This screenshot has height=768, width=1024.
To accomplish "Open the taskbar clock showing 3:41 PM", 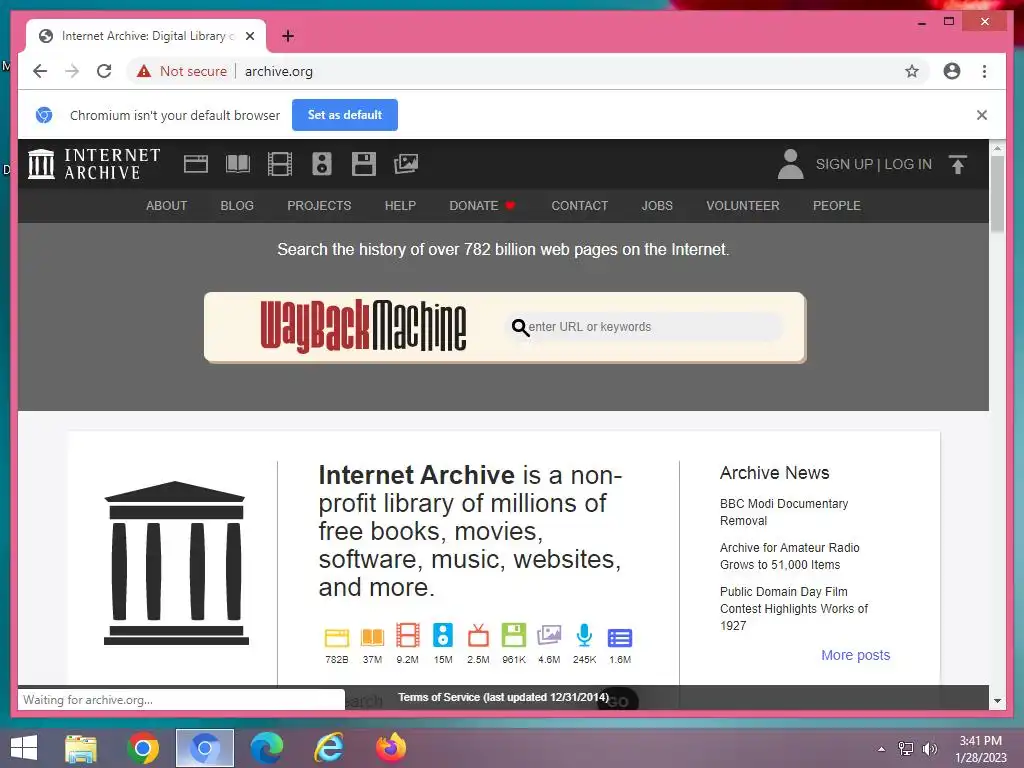I will pos(981,749).
